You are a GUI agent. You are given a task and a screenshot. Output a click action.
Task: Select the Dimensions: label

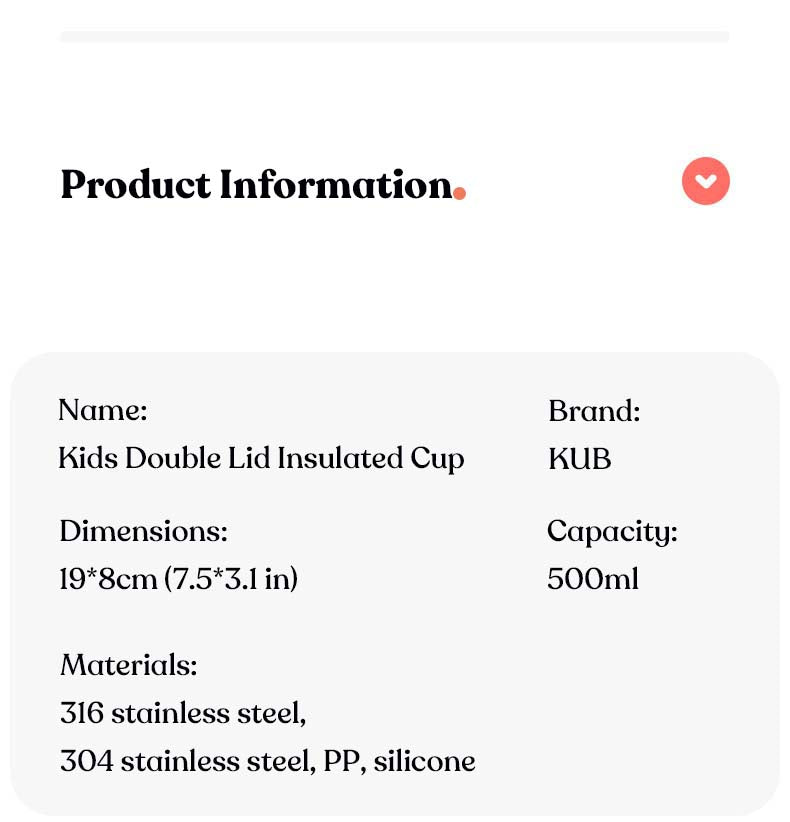coord(143,531)
